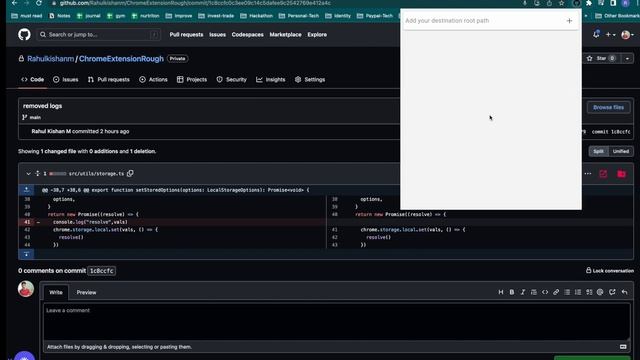Switch to the comment Preview tab
The width and height of the screenshot is (640, 360).
[x=87, y=293]
